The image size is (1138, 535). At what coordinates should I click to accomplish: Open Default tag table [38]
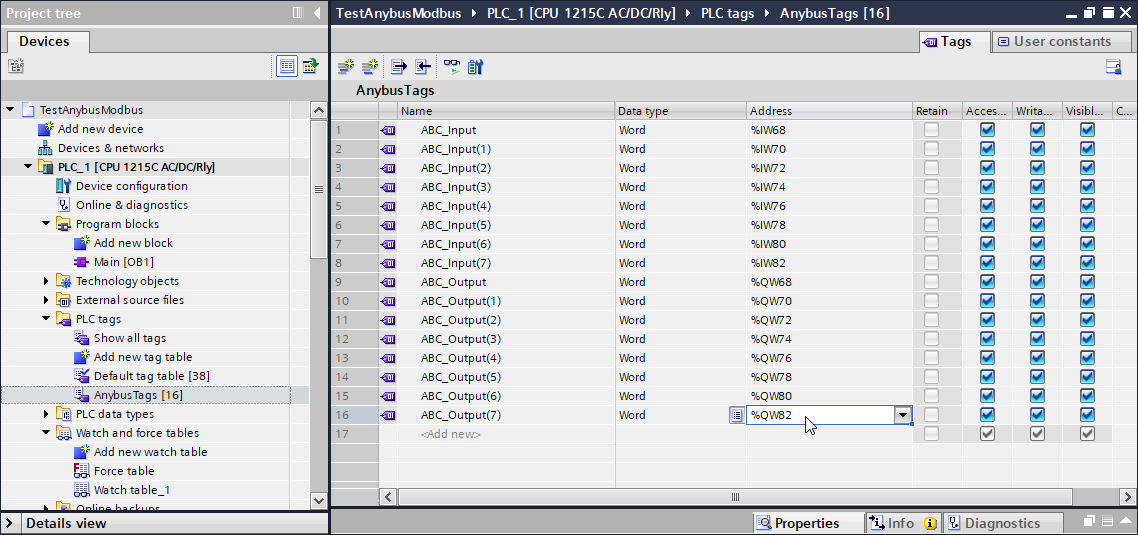[x=151, y=376]
